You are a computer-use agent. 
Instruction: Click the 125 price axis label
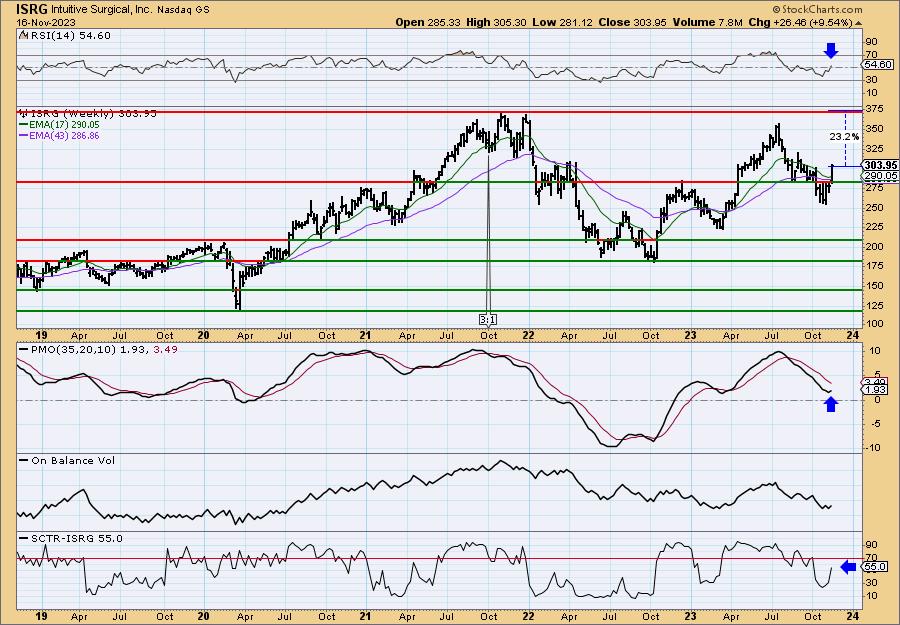point(874,305)
